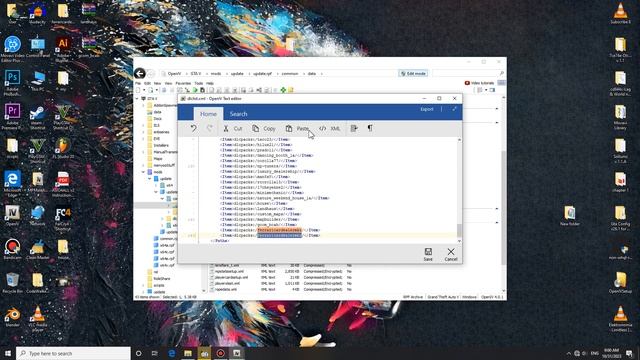
Task: Select the RideShare folder in tree
Action: (162, 279)
